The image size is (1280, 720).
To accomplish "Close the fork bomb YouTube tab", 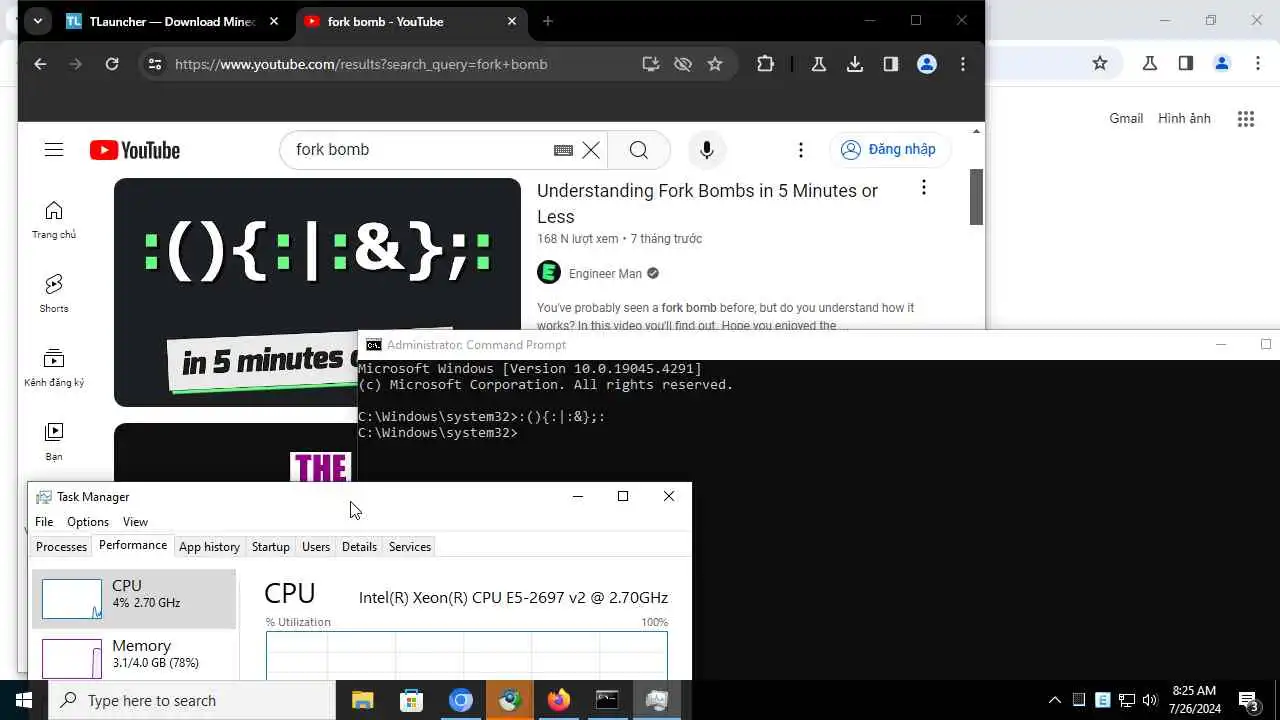I will point(512,21).
